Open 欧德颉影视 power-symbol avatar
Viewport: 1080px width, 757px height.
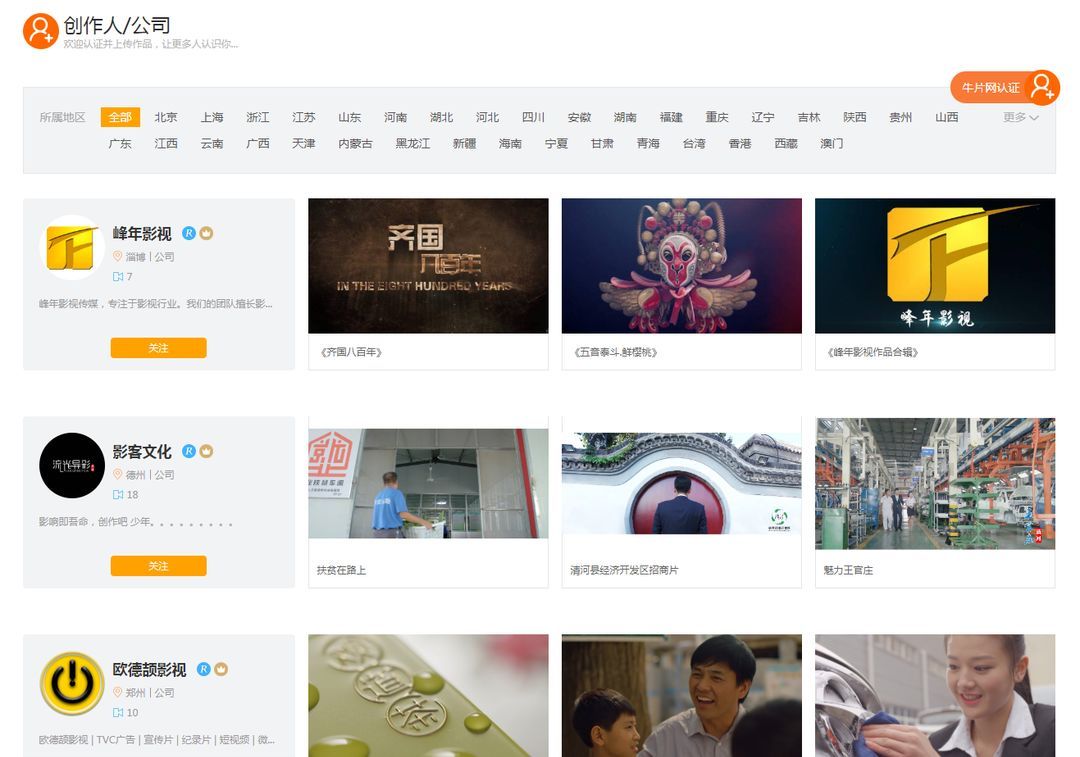pos(72,683)
